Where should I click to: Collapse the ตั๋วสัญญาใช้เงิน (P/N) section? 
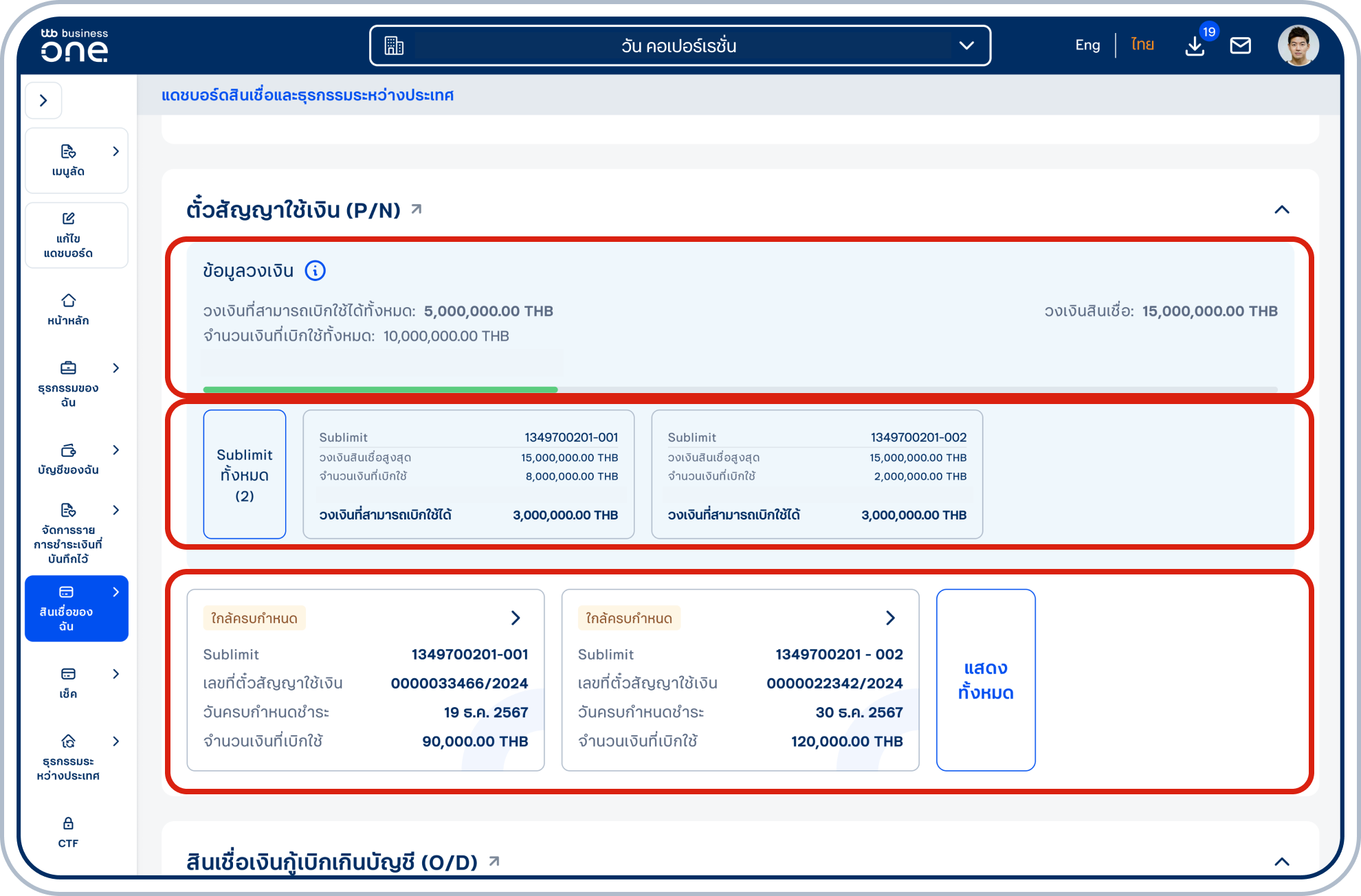[x=1281, y=210]
